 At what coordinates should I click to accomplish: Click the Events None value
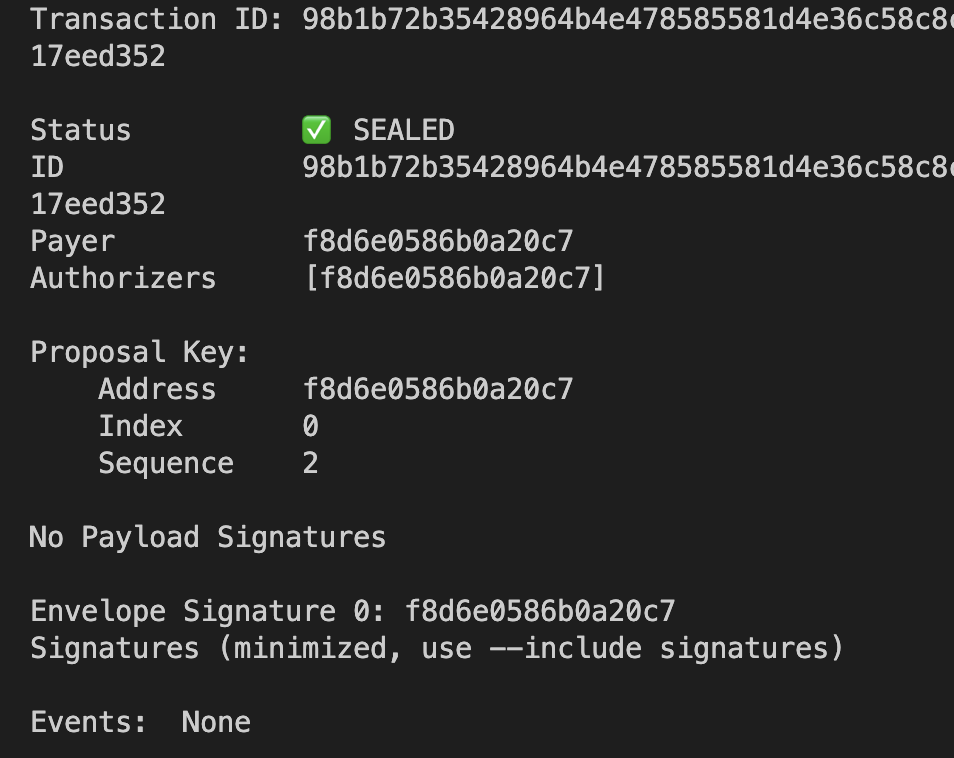[x=216, y=722]
